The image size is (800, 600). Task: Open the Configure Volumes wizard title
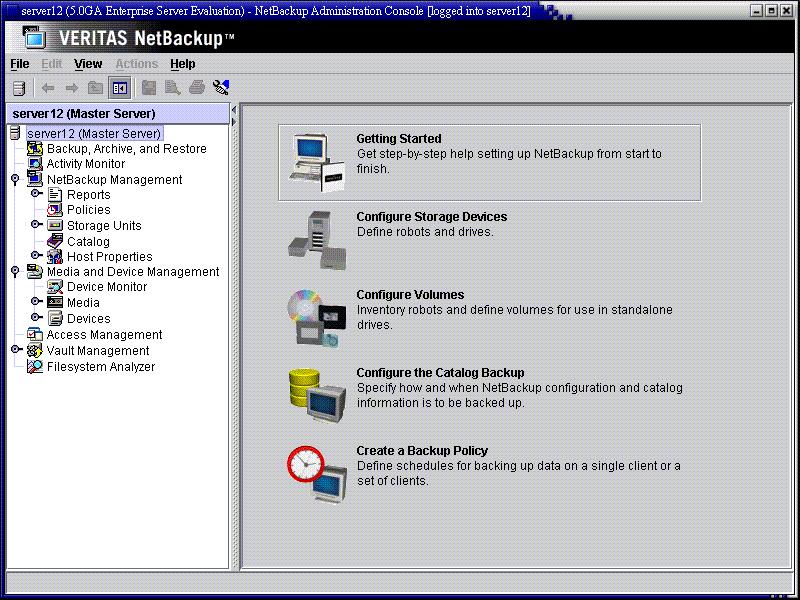tap(410, 295)
